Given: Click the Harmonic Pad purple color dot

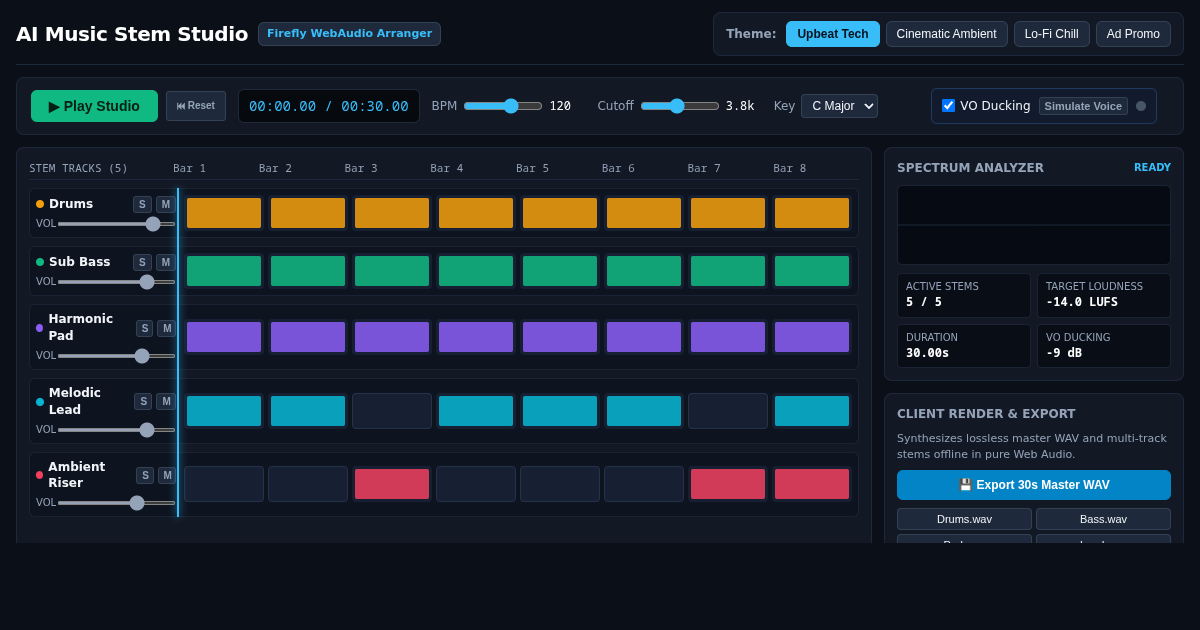Looking at the screenshot, I should tap(40, 328).
